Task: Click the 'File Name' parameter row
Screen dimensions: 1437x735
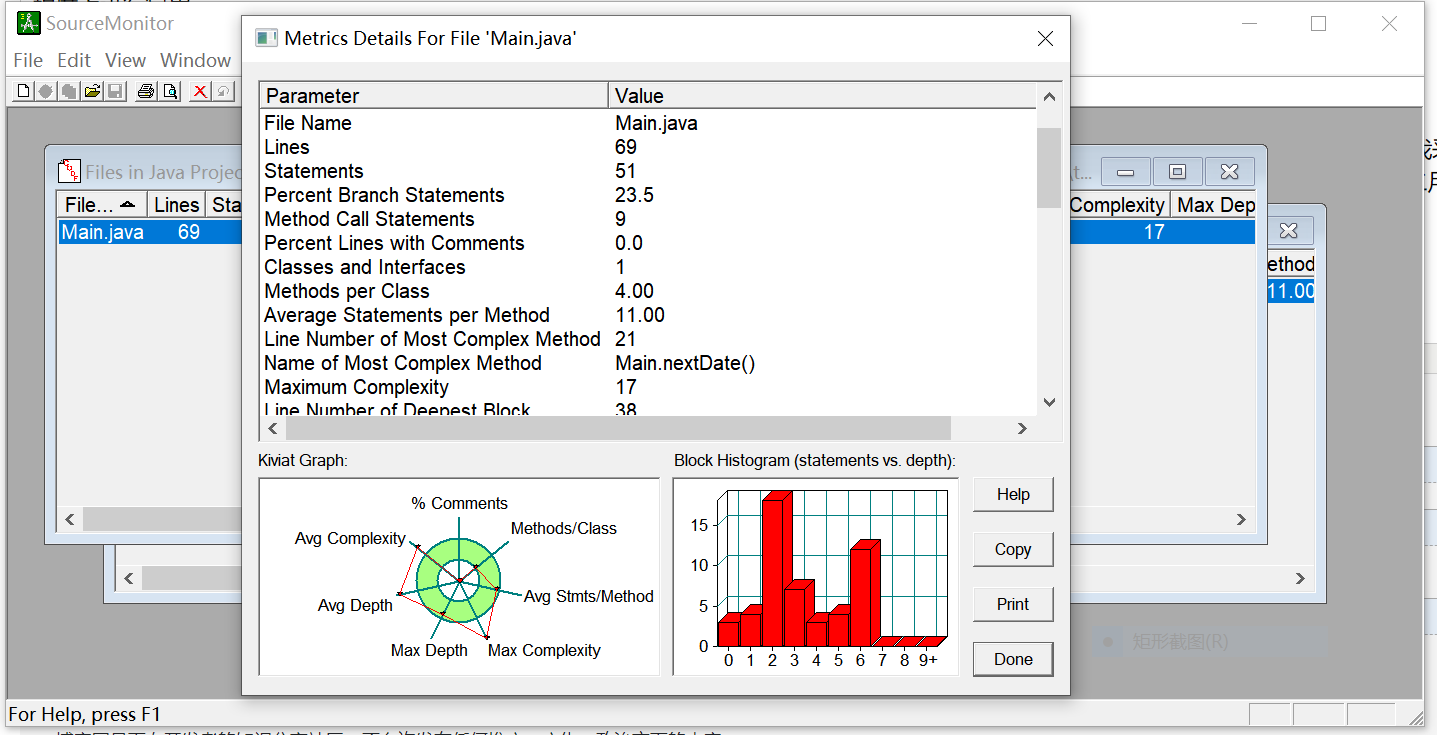Action: pyautogui.click(x=648, y=123)
